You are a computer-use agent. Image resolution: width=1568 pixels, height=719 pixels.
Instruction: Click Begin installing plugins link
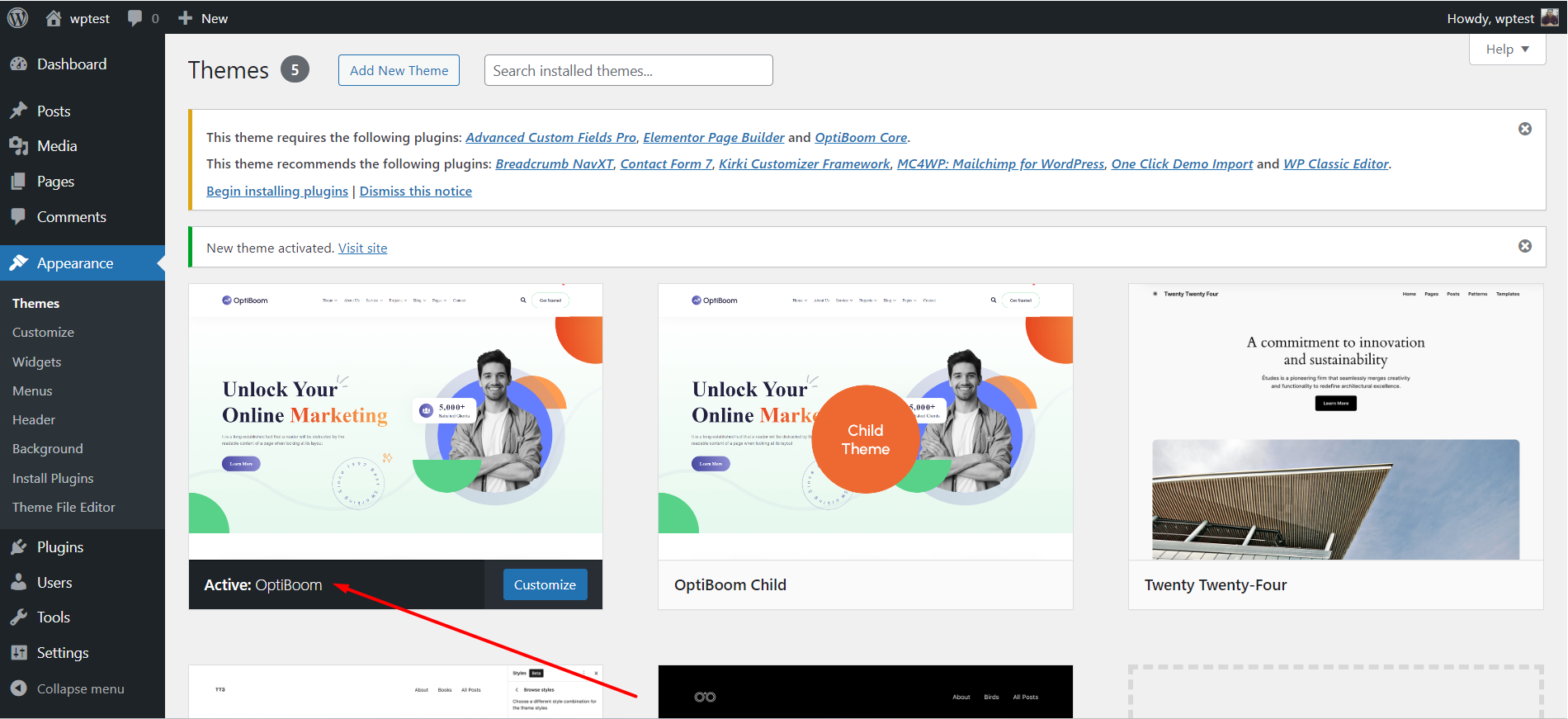277,191
